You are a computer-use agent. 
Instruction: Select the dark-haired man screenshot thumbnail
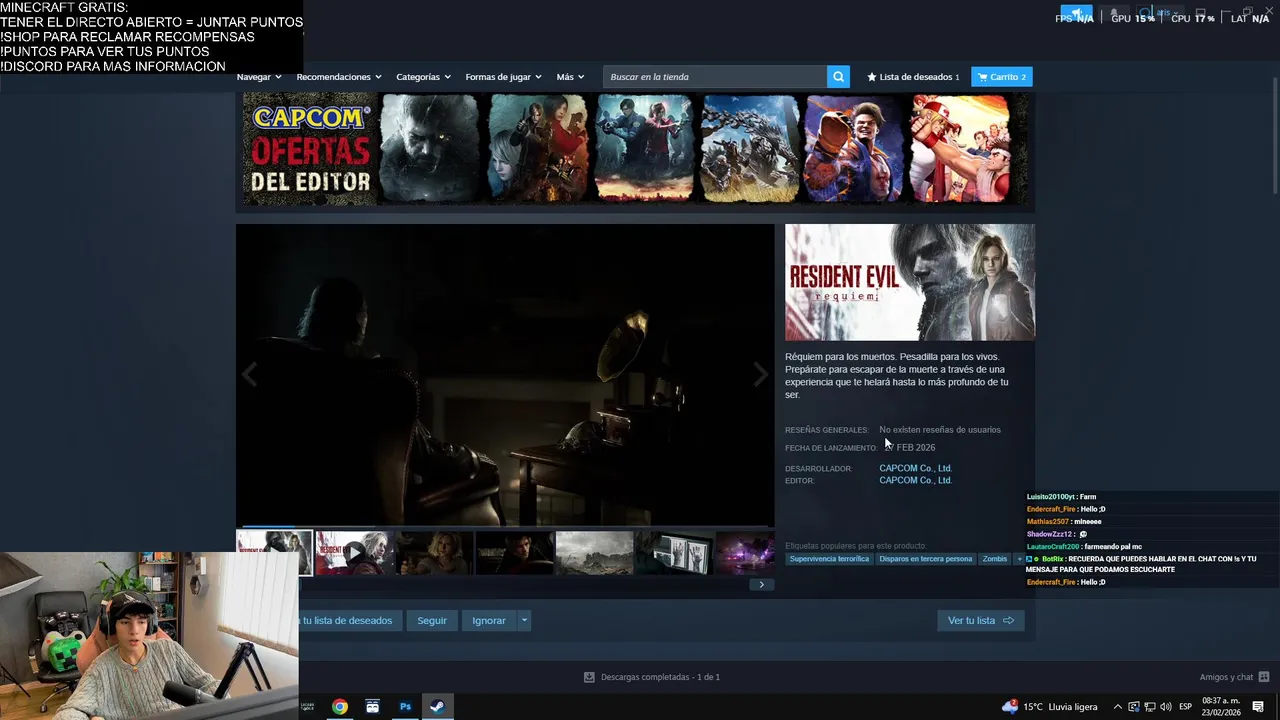[514, 553]
